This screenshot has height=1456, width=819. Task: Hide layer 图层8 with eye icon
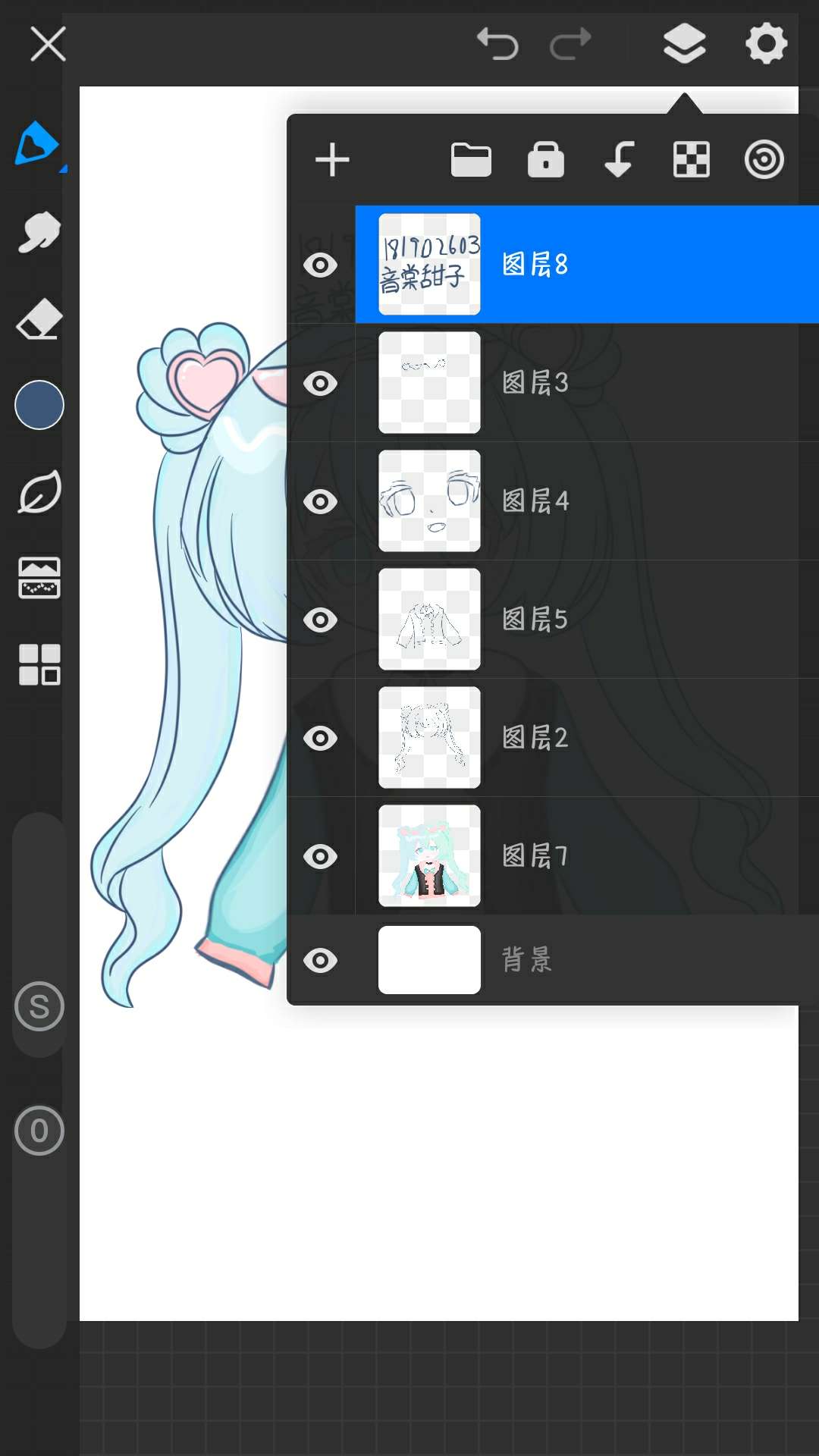(321, 265)
